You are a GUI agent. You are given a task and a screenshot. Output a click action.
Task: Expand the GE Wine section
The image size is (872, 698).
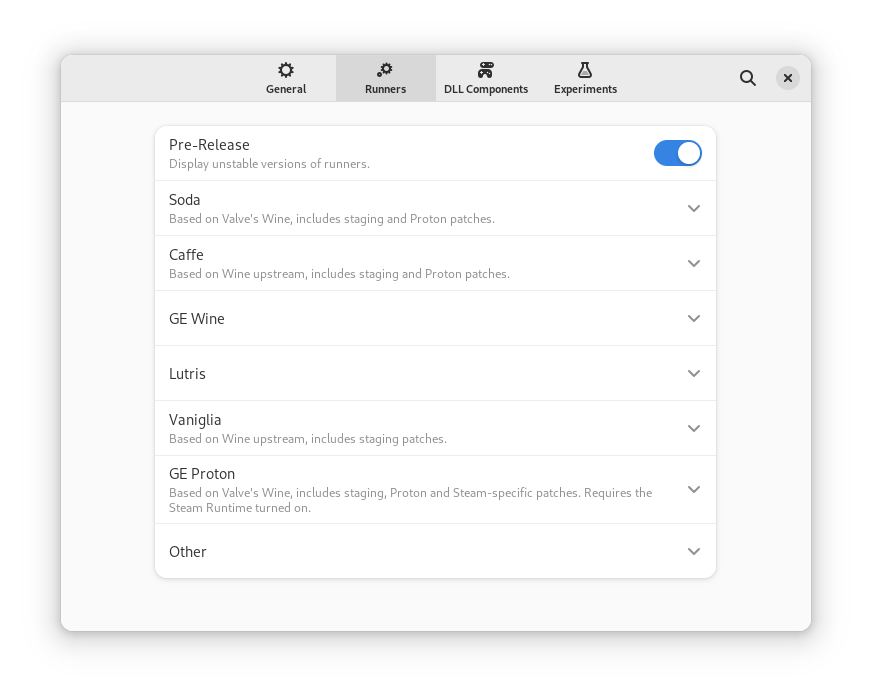pos(694,318)
